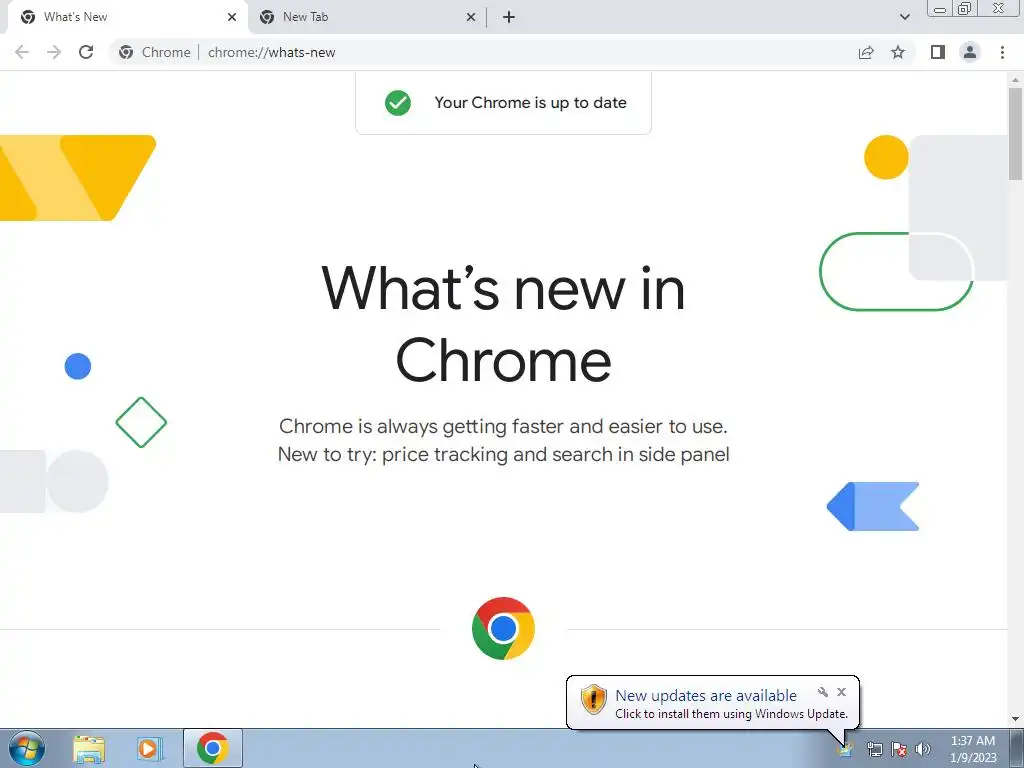Expand the tab search chevron
The height and width of the screenshot is (768, 1024).
pos(904,17)
